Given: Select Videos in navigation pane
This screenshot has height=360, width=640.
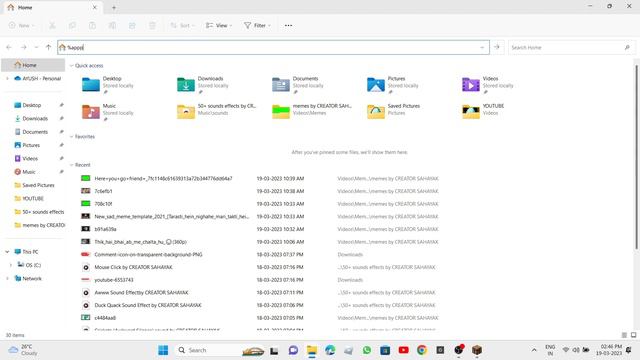Looking at the screenshot, I should click(x=30, y=159).
